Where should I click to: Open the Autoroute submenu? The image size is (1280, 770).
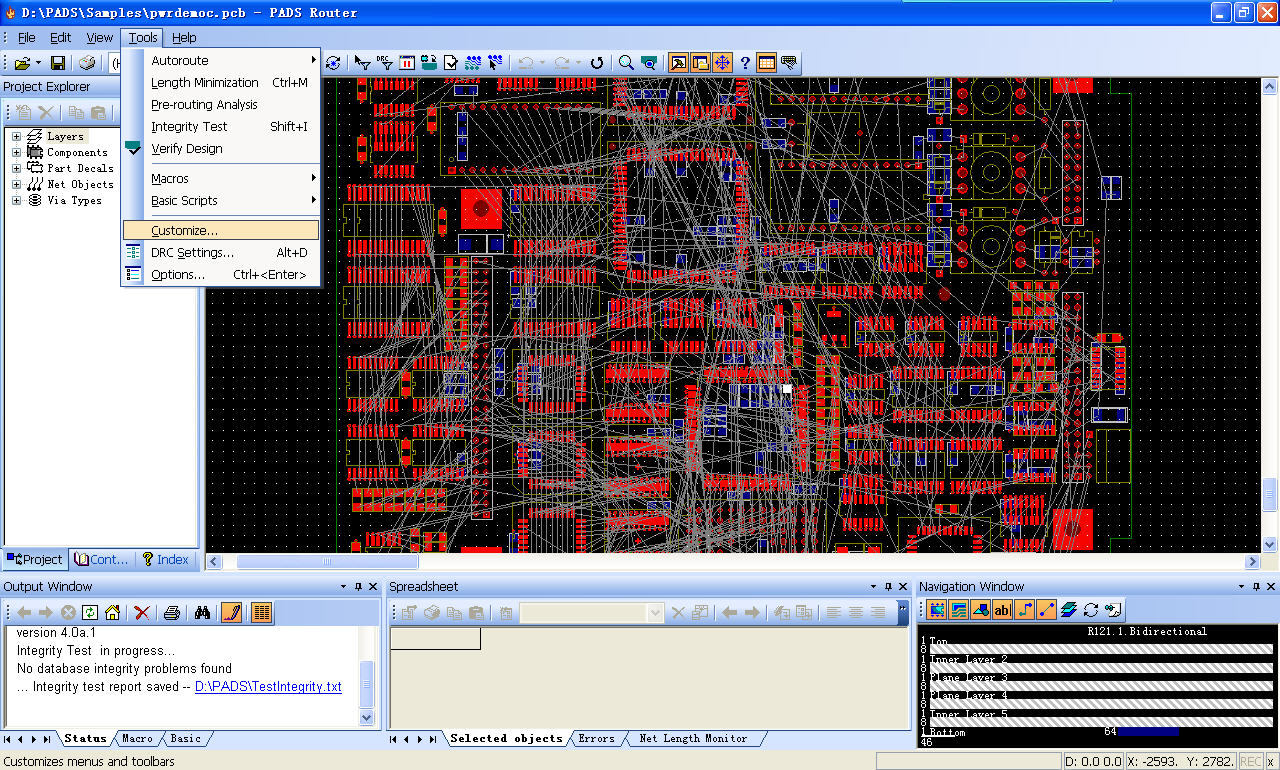tap(221, 61)
